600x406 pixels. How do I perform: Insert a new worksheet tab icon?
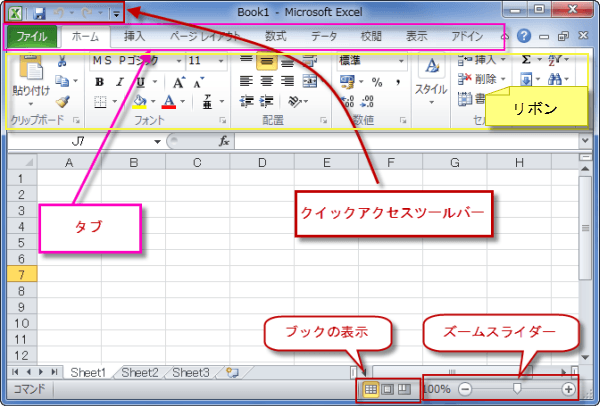tap(233, 372)
